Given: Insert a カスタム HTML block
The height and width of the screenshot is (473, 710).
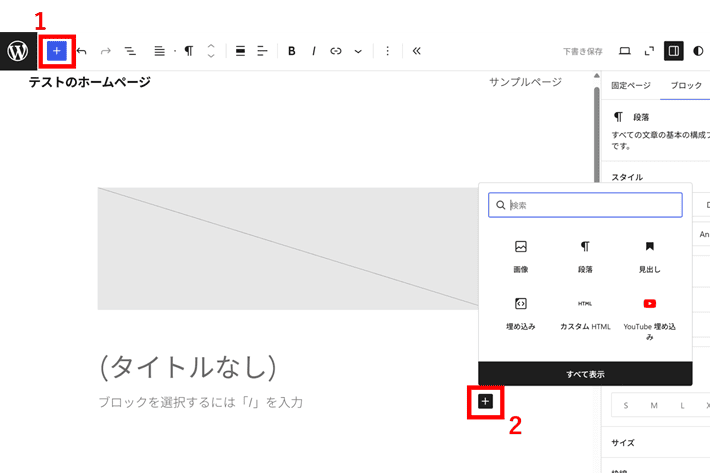Looking at the screenshot, I should [x=585, y=314].
